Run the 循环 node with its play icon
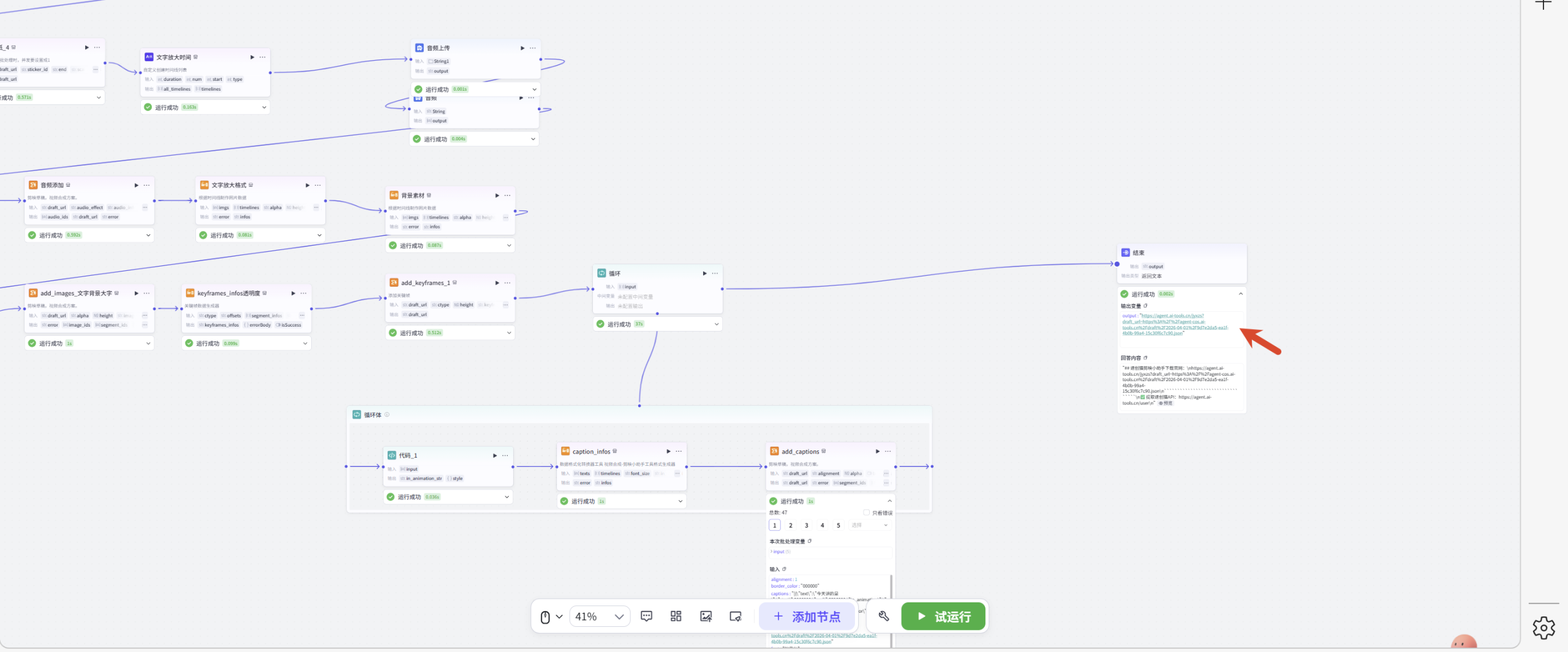Image resolution: width=1568 pixels, height=652 pixels. [704, 273]
